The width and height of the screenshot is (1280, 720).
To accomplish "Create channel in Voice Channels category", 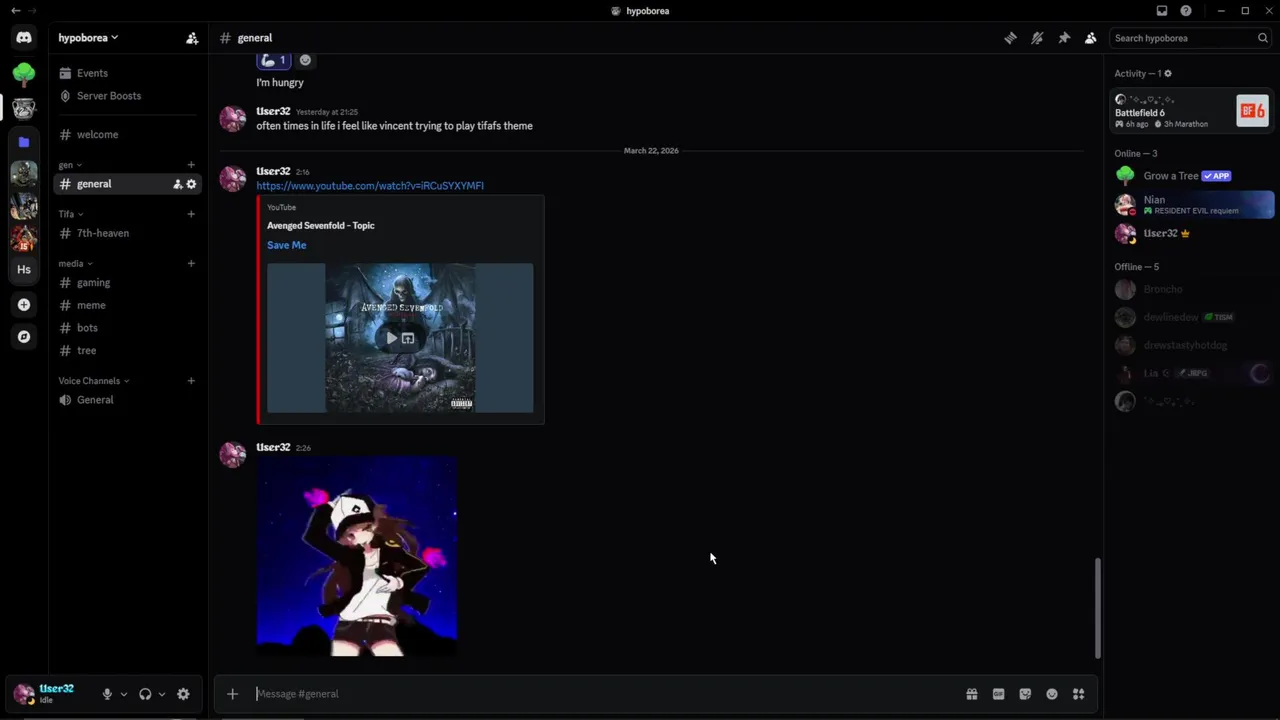I will 191,381.
